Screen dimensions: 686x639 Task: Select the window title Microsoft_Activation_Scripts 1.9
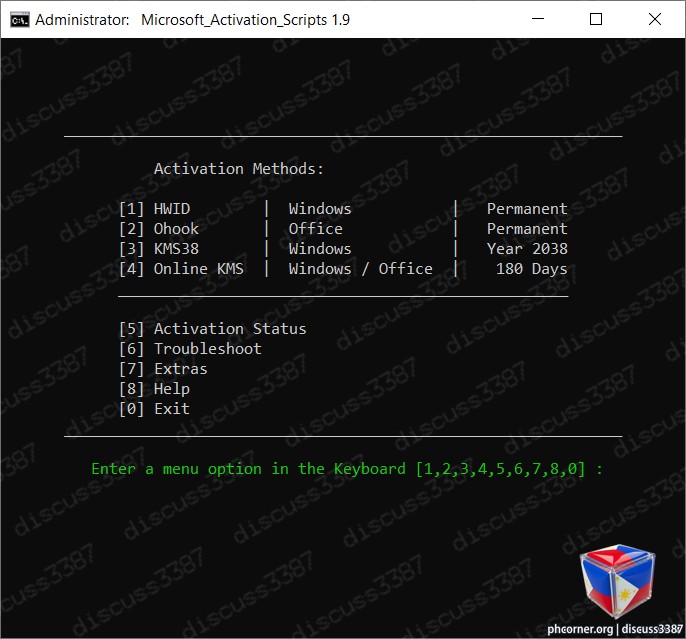coord(245,20)
